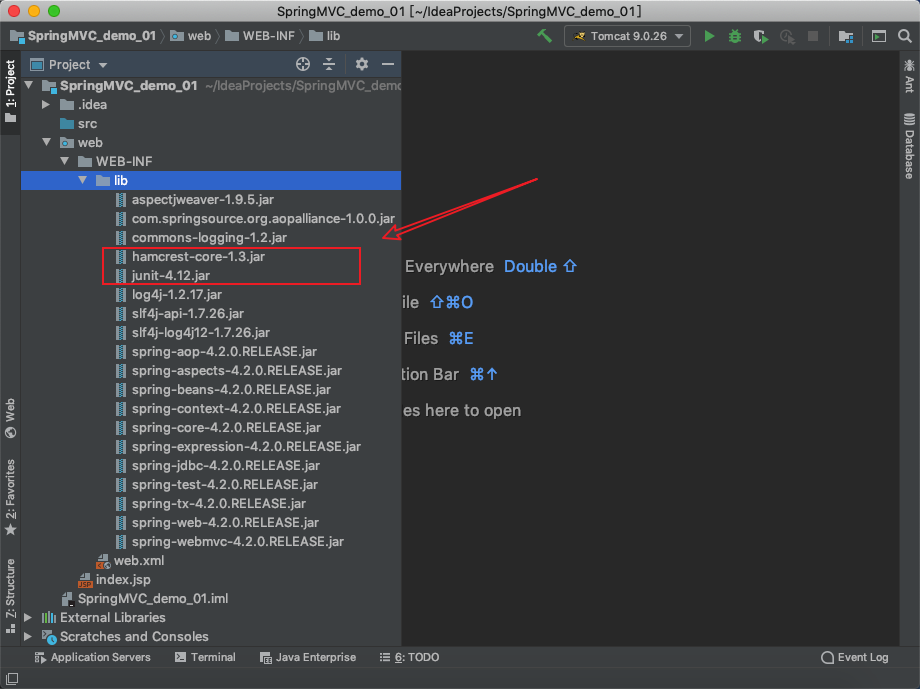Viewport: 920px width, 689px height.
Task: Click the lib breadcrumb in navigation bar
Action: pyautogui.click(x=325, y=36)
